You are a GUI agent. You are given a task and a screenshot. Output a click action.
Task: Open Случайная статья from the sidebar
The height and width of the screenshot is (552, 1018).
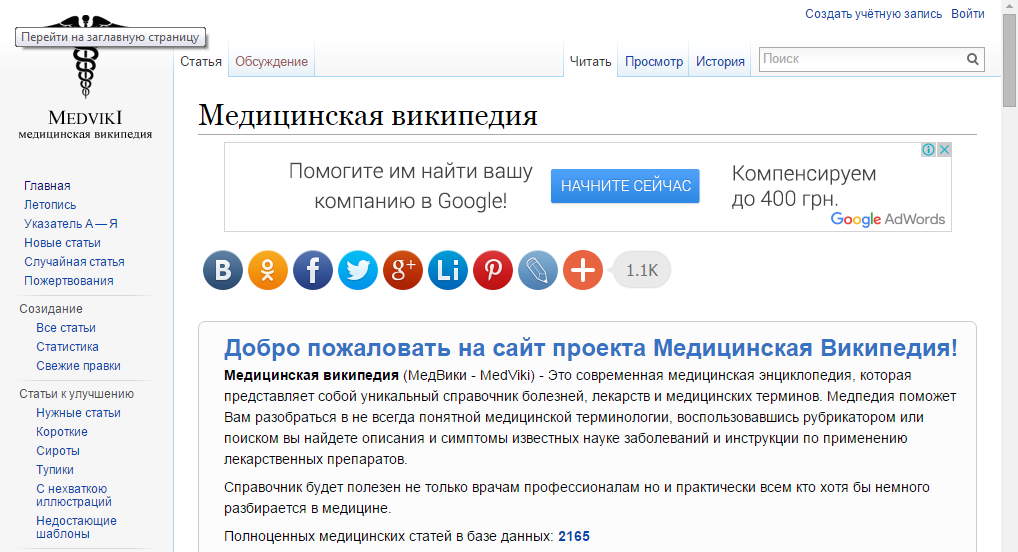[x=74, y=262]
